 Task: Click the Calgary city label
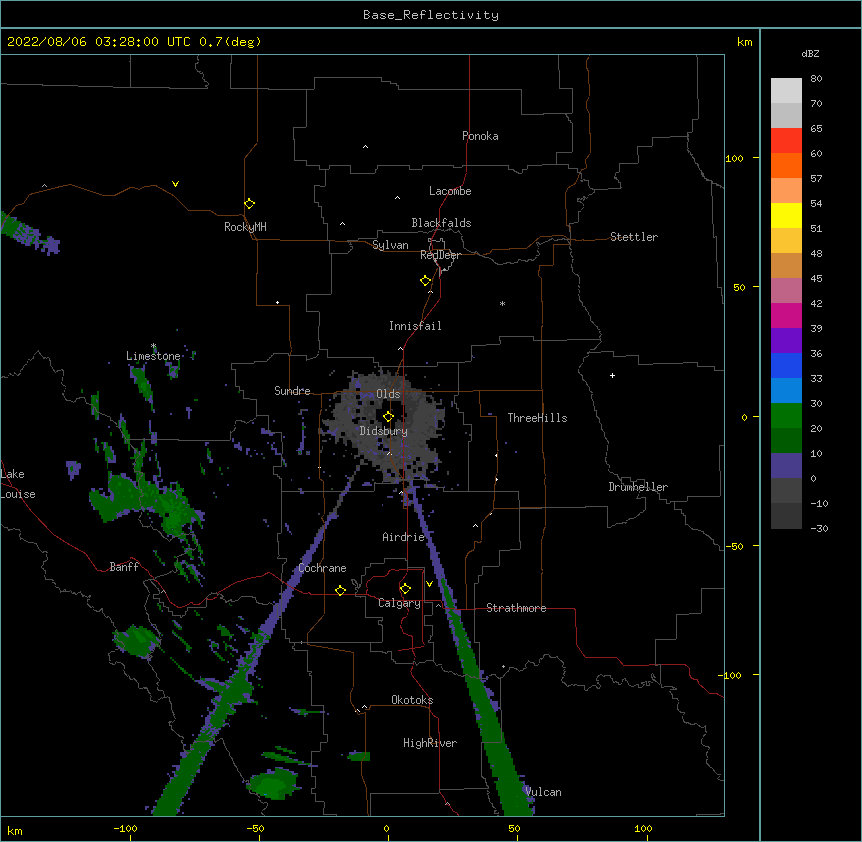(x=399, y=603)
